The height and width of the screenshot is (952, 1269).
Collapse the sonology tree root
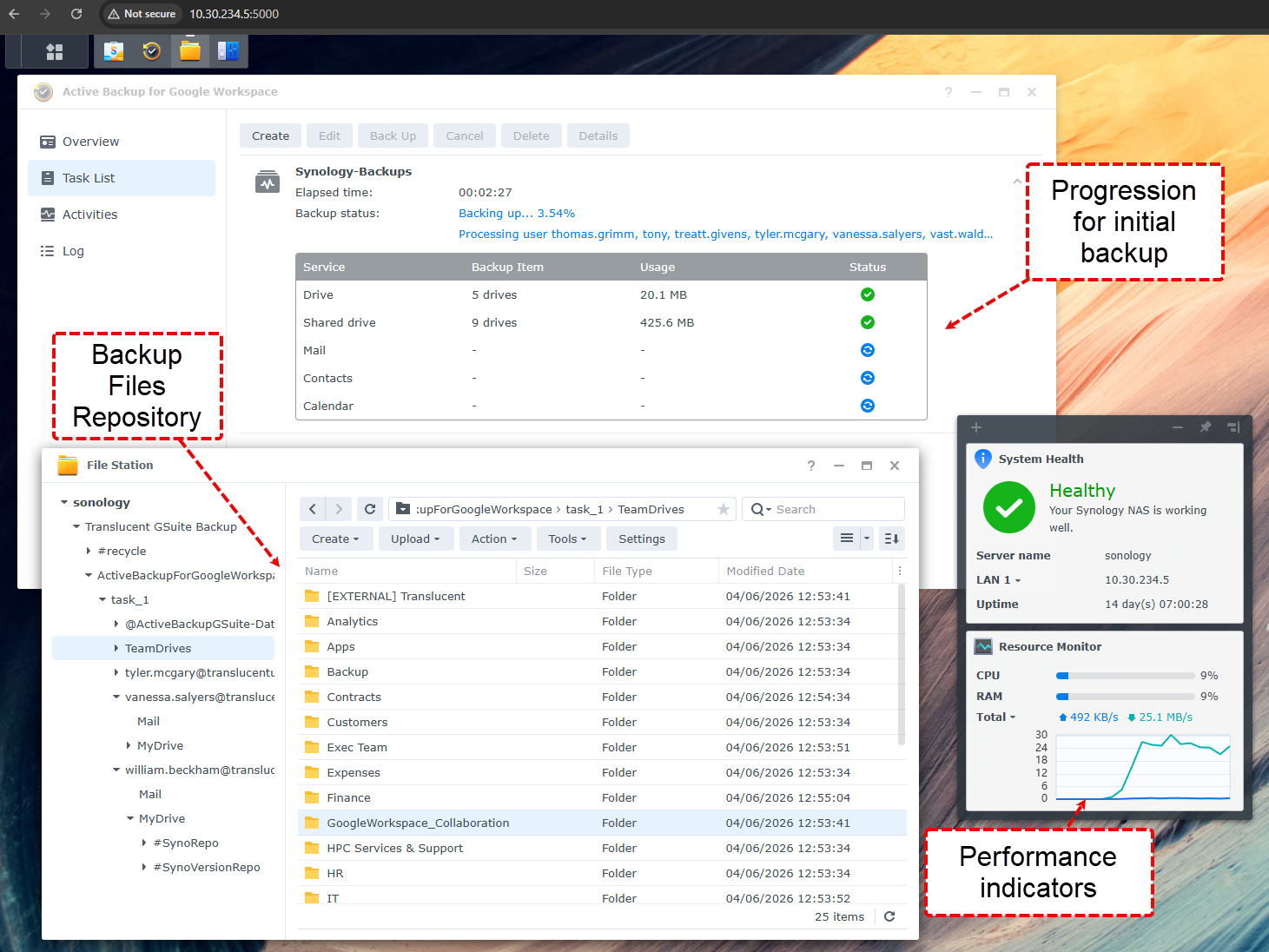(64, 502)
